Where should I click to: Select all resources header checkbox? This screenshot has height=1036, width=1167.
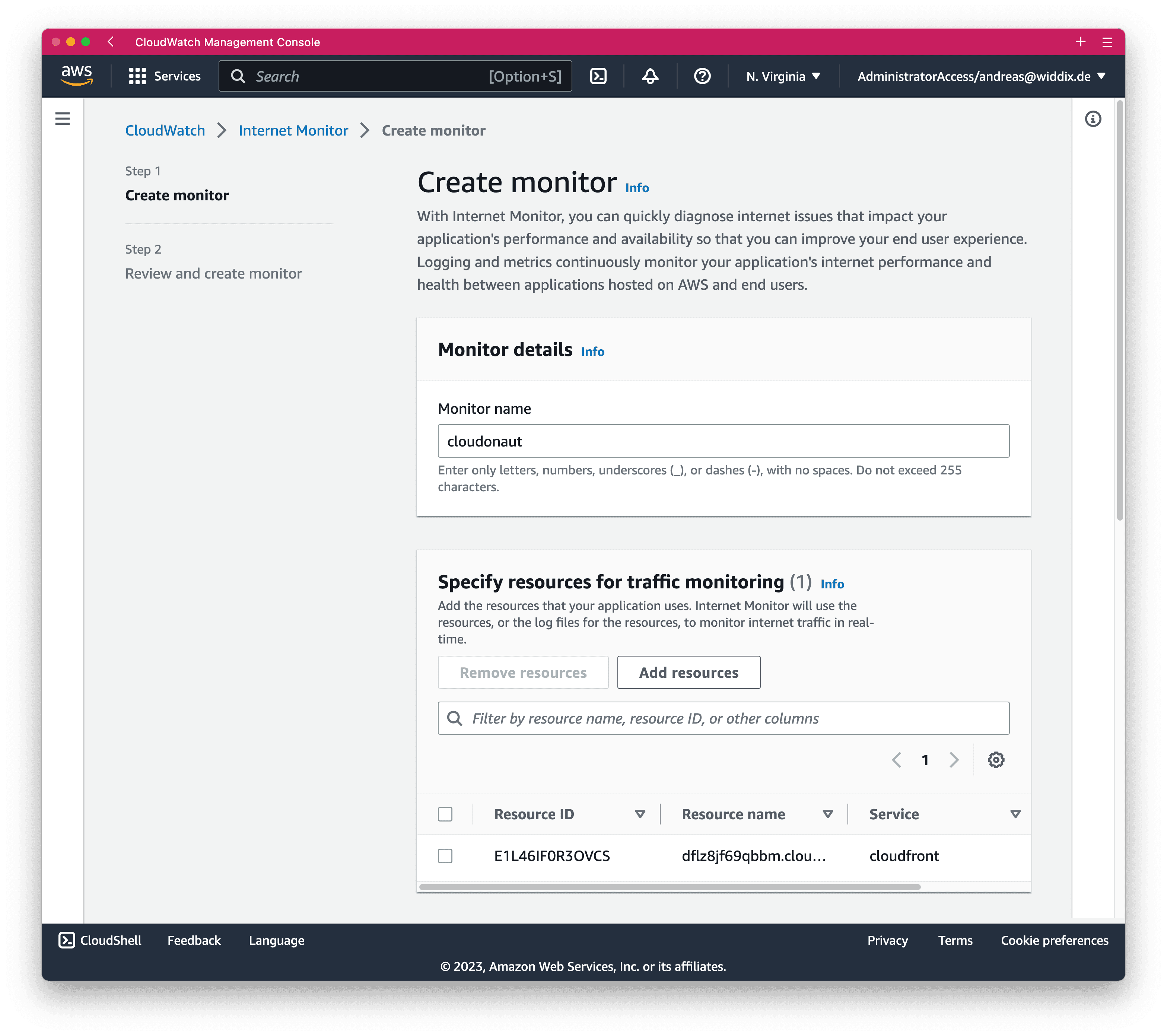tap(445, 814)
